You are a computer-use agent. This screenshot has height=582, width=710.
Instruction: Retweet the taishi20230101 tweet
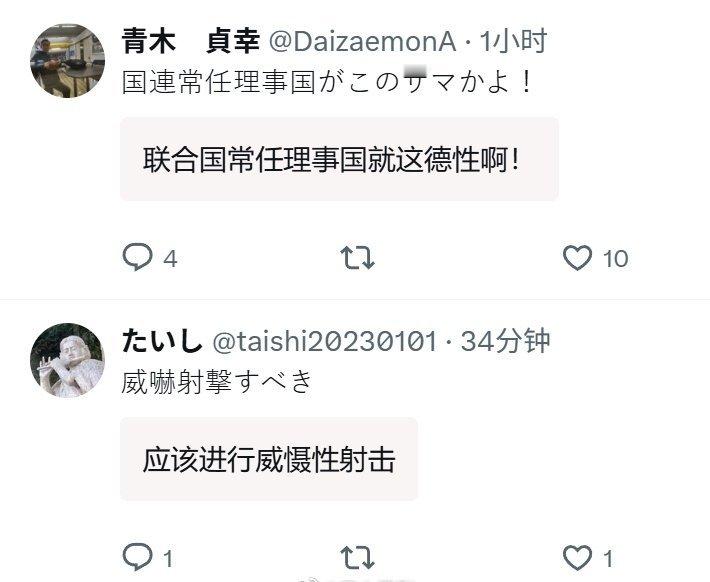(357, 557)
